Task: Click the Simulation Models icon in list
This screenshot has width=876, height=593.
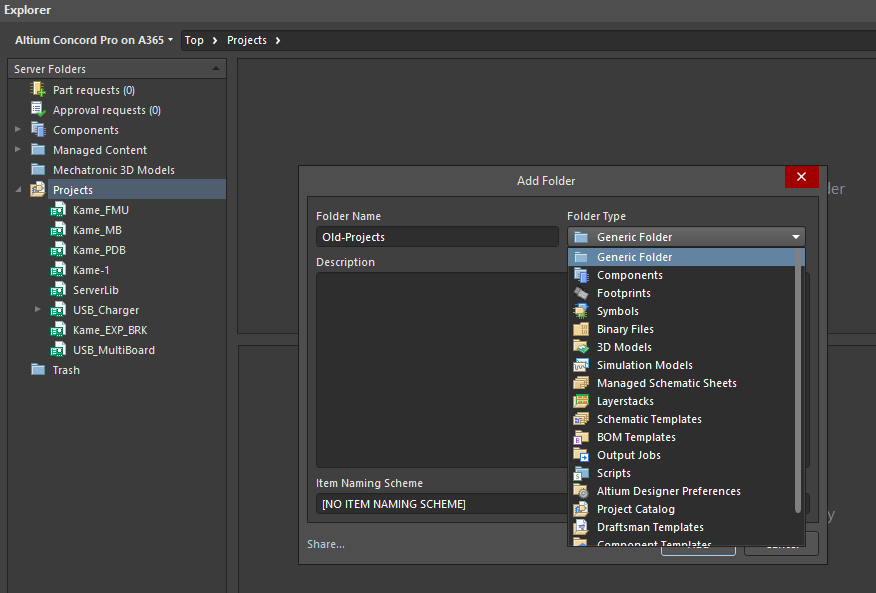Action: (581, 365)
